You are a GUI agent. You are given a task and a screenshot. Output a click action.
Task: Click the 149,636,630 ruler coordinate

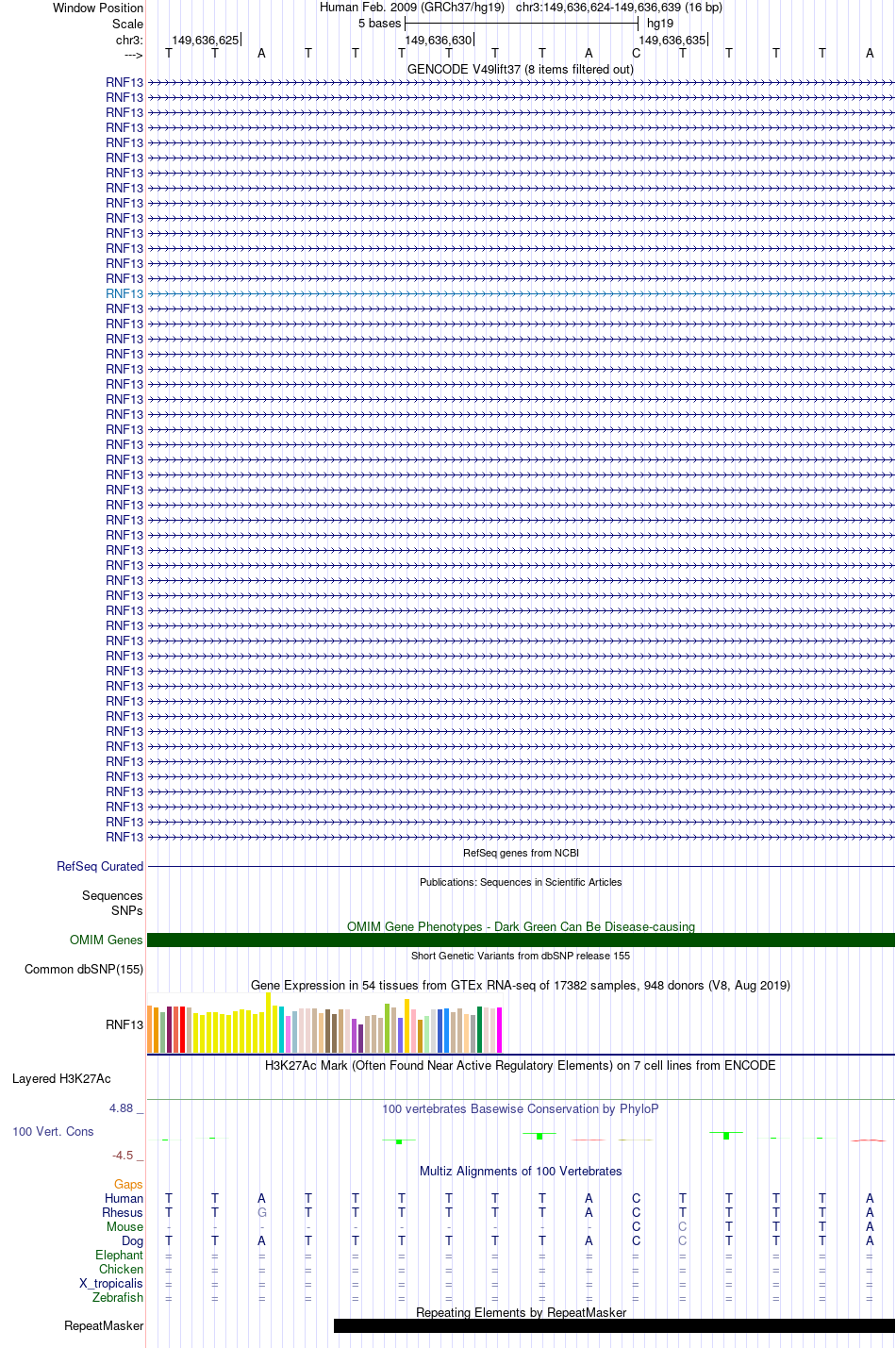pos(438,40)
